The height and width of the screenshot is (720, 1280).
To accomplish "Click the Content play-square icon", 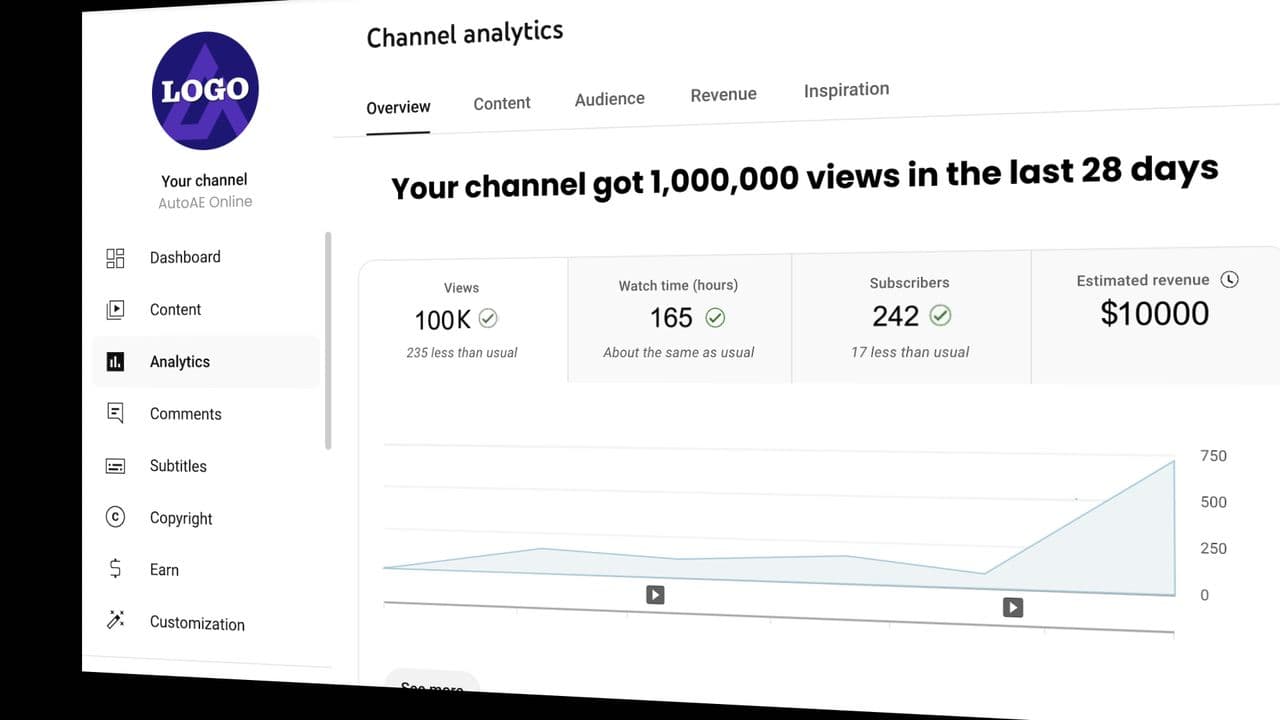I will click(115, 310).
